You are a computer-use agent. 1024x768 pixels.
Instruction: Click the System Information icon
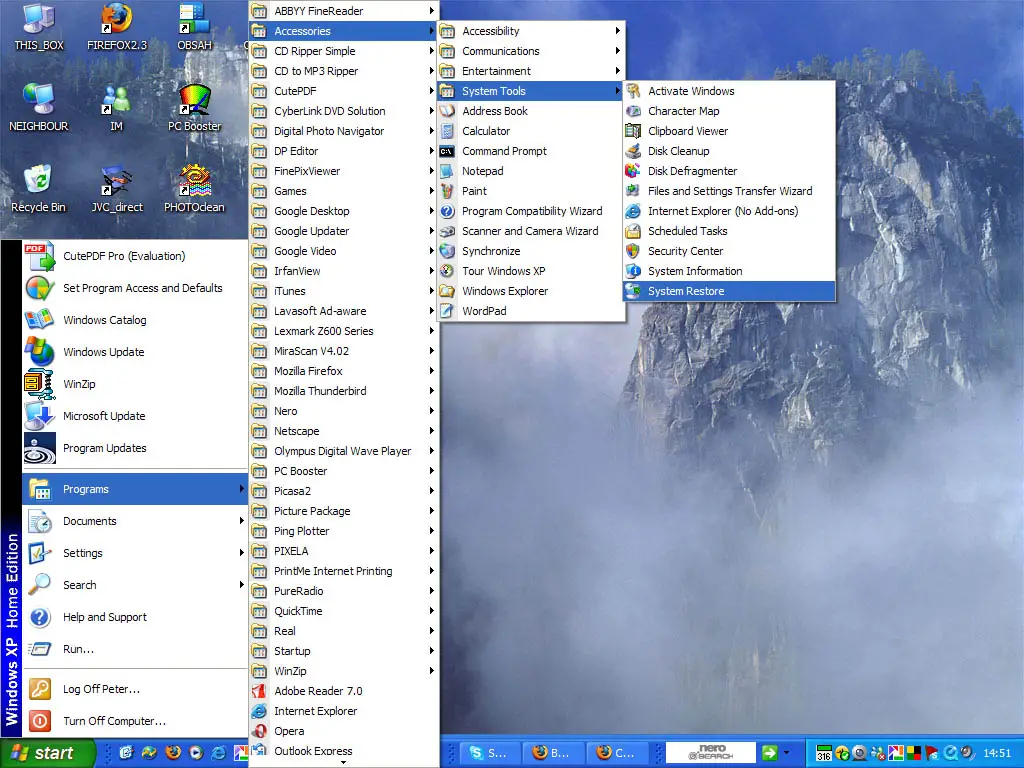coord(633,271)
